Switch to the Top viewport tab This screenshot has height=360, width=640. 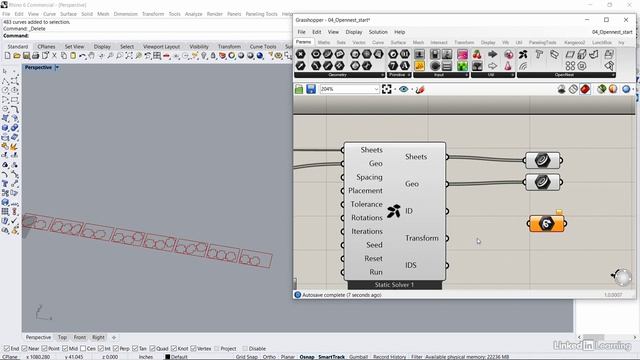pyautogui.click(x=62, y=338)
